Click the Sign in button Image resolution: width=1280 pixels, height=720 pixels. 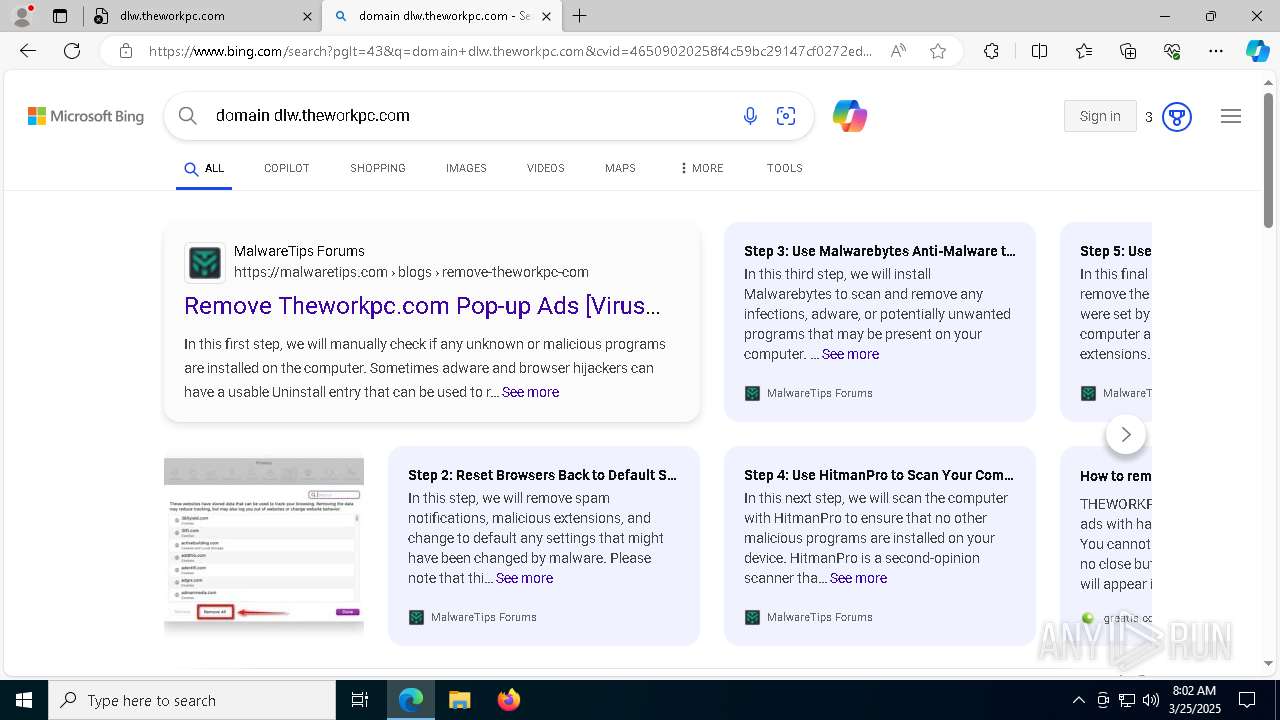click(1100, 116)
